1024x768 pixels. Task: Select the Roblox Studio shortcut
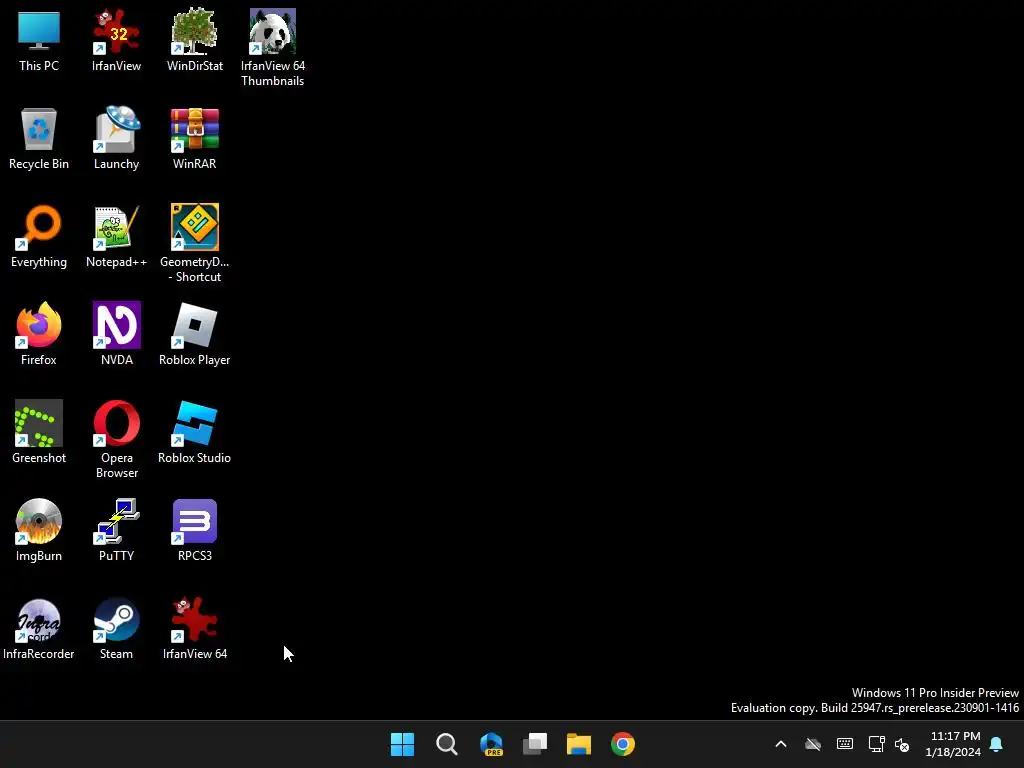[x=195, y=432]
